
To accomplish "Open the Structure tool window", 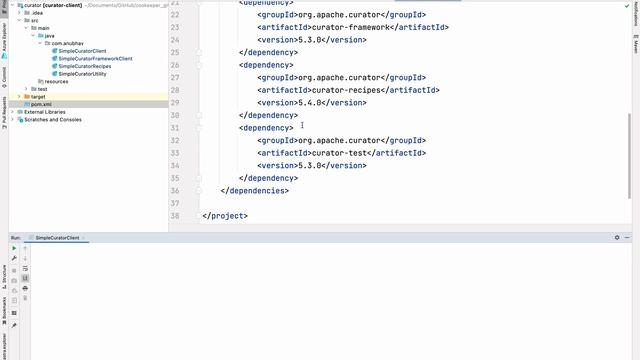I will click(4, 277).
